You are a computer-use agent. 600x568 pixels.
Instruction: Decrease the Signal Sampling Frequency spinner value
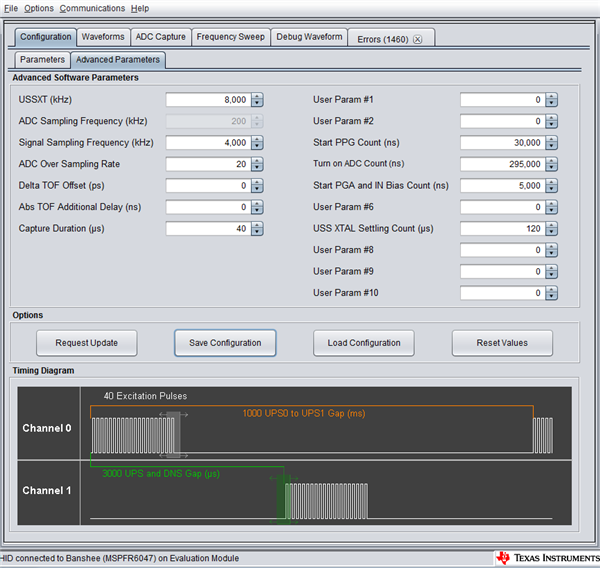tap(257, 146)
